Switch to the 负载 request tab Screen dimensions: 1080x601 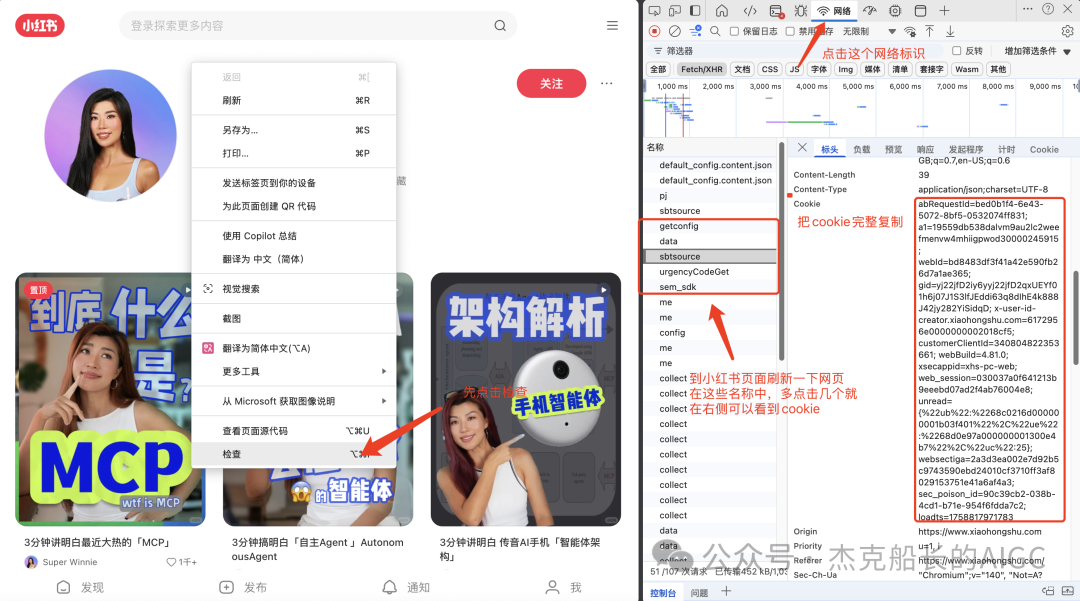pyautogui.click(x=862, y=149)
